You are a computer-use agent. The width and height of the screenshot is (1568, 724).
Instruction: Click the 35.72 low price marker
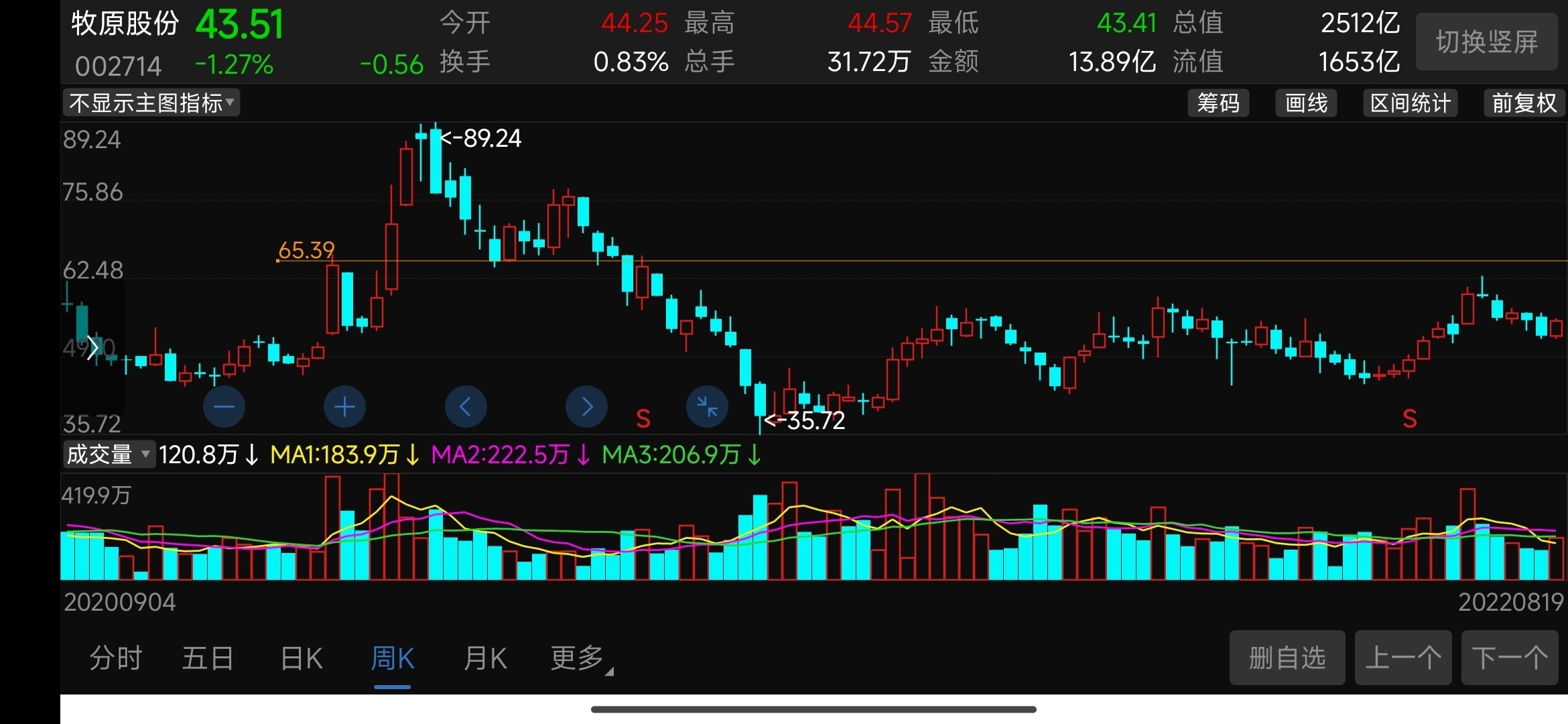point(805,420)
